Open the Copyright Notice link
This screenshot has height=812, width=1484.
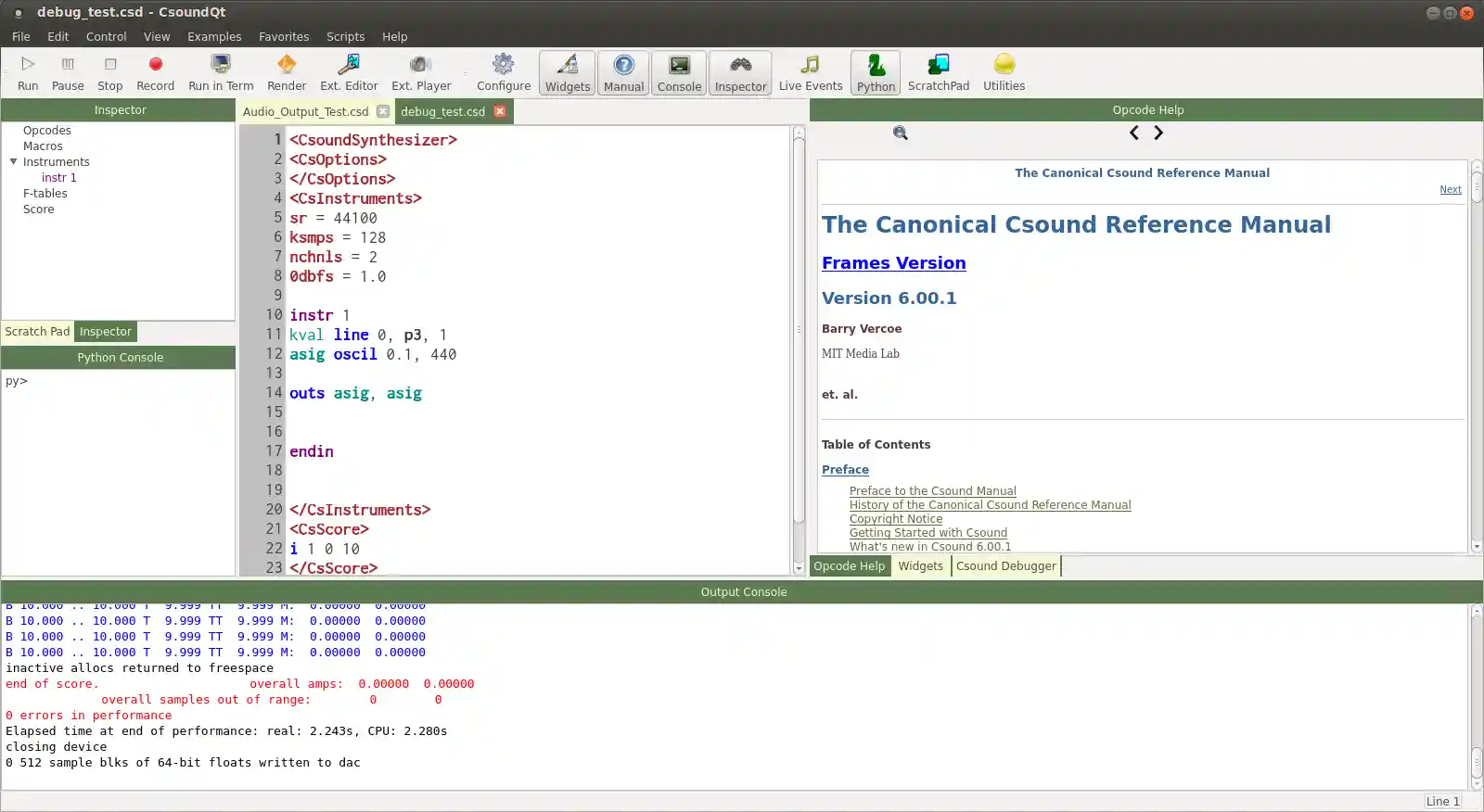pyautogui.click(x=896, y=519)
